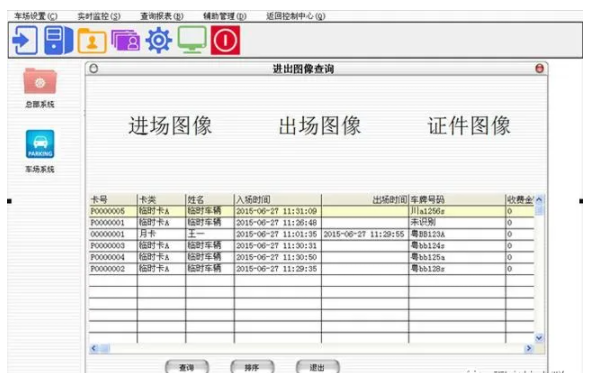Click the red power exit icon
Image resolution: width=597 pixels, height=373 pixels.
tap(225, 40)
